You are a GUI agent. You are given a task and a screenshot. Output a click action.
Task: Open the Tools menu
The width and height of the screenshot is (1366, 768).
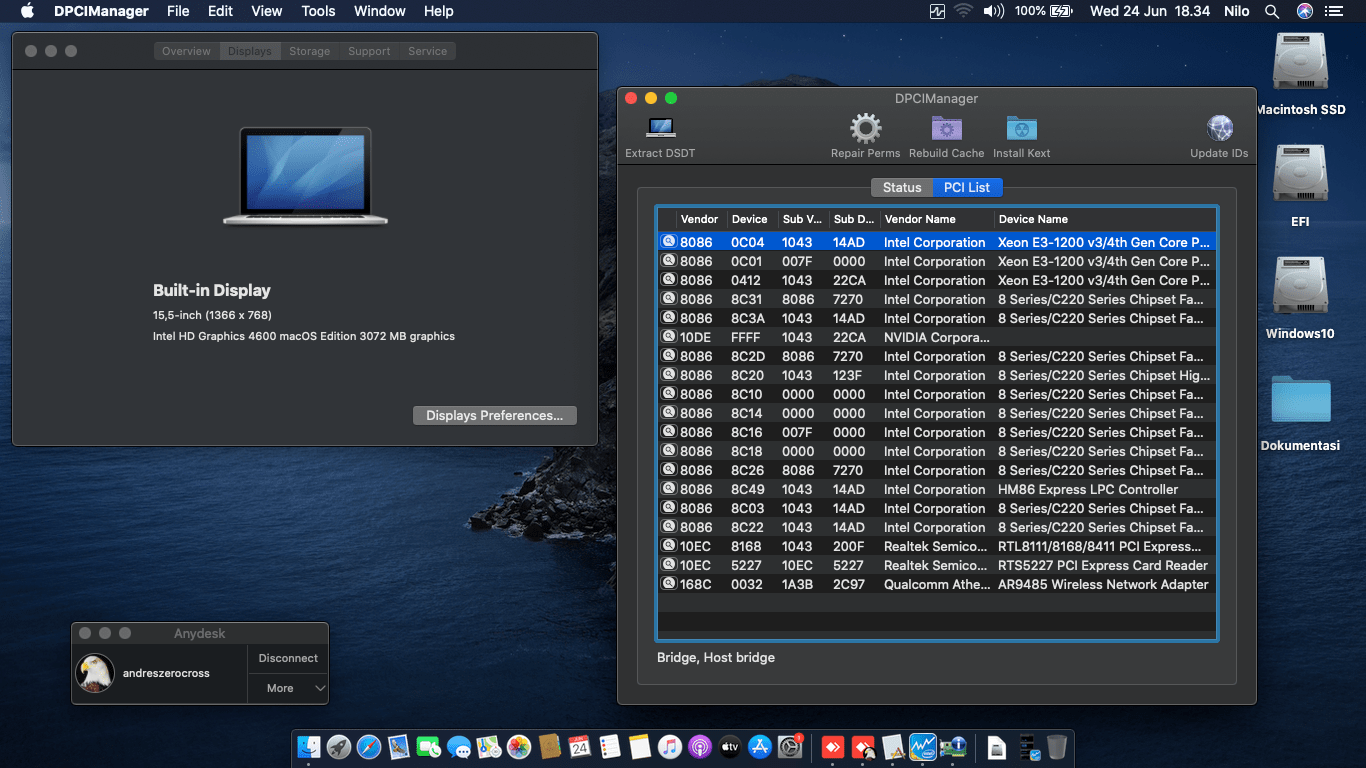pos(318,11)
